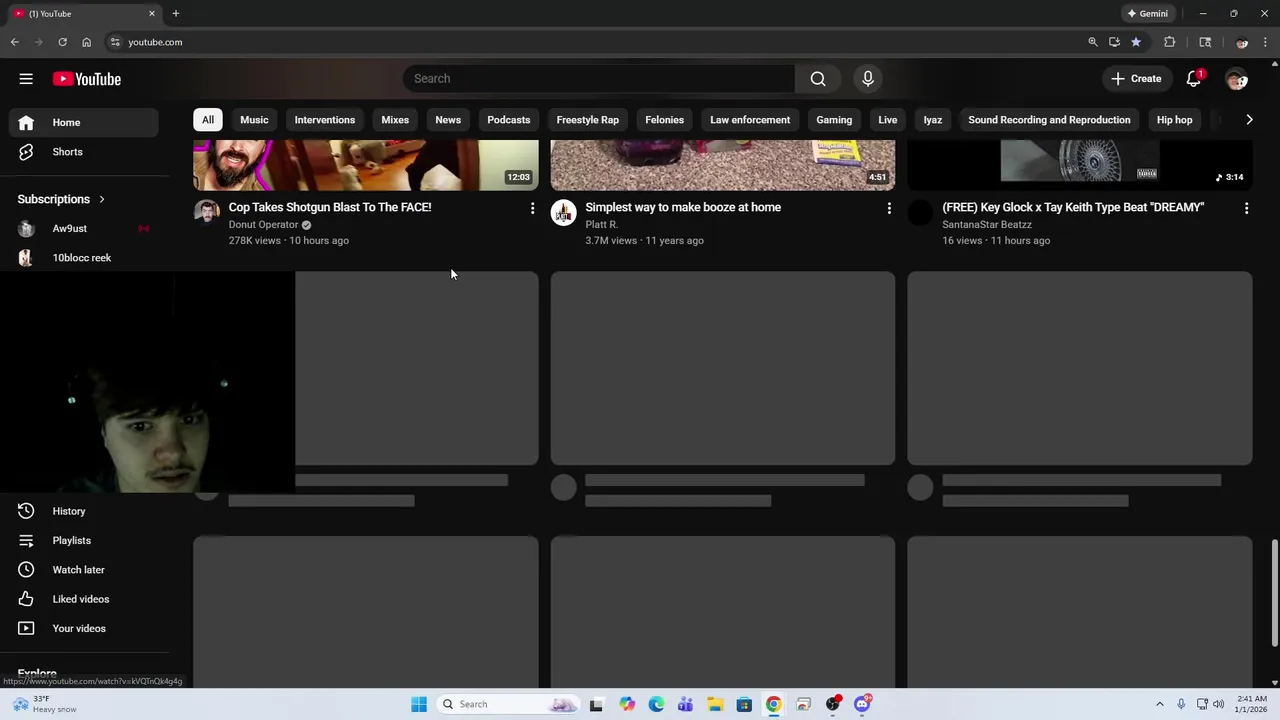This screenshot has width=1280, height=720.
Task: Select the Live filter chip
Action: (x=888, y=120)
